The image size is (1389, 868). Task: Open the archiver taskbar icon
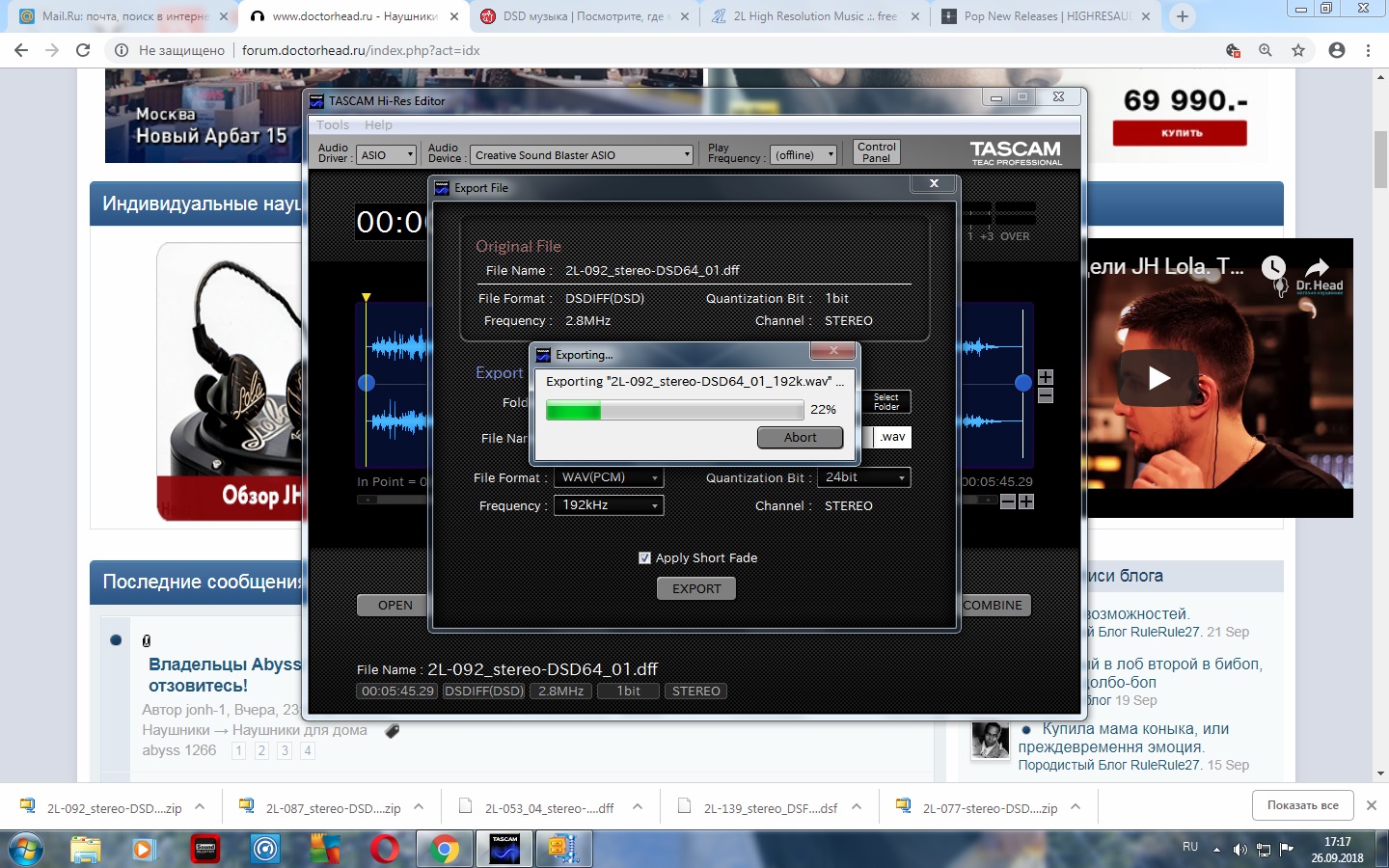point(564,850)
